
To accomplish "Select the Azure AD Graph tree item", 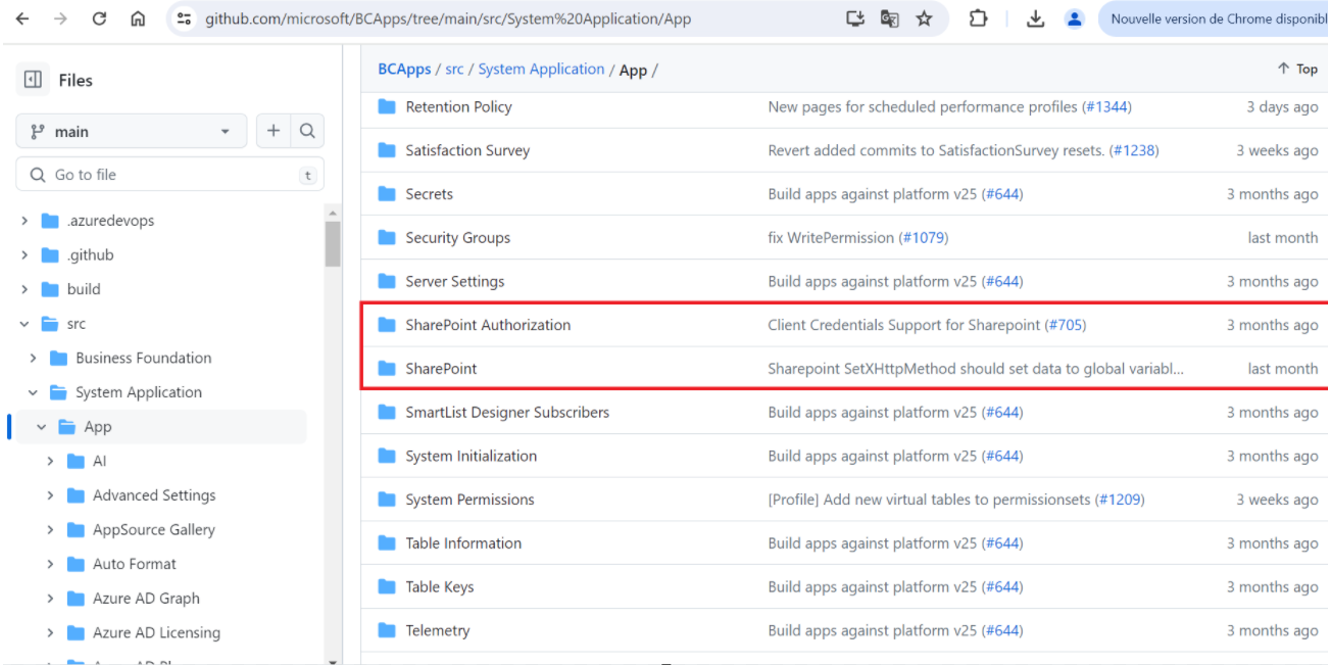I will (x=146, y=598).
